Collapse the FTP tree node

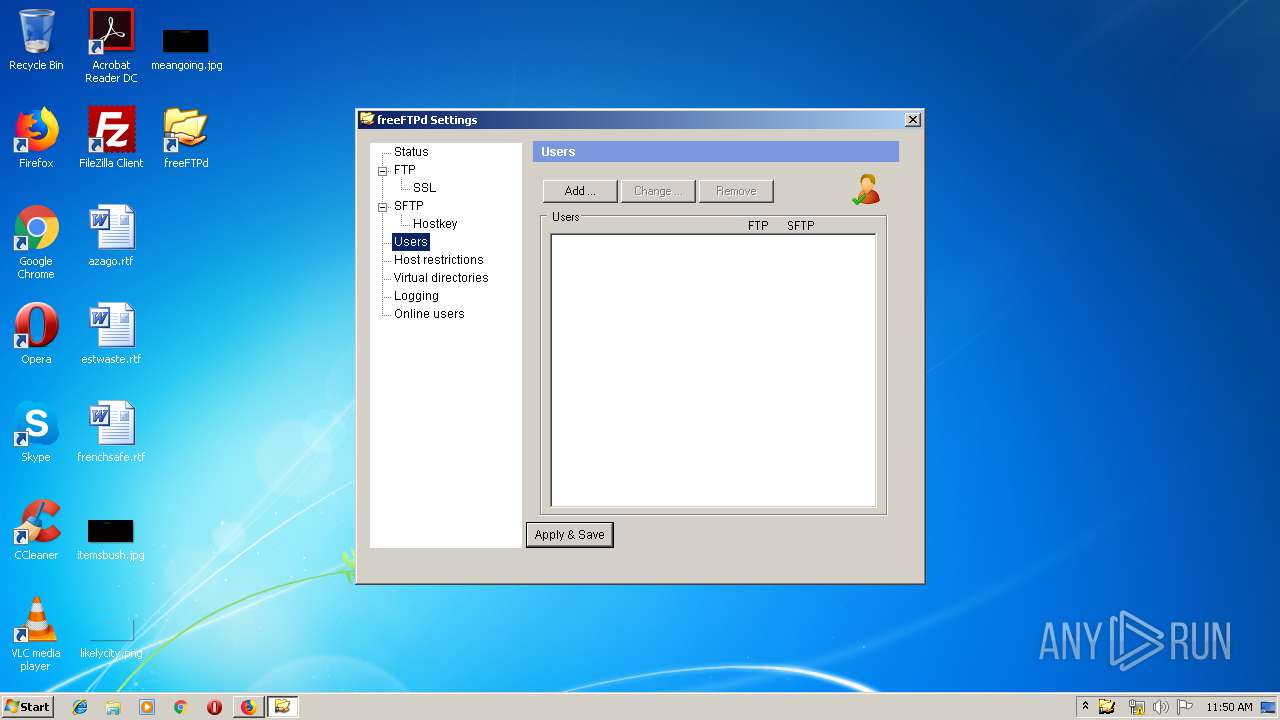(382, 171)
